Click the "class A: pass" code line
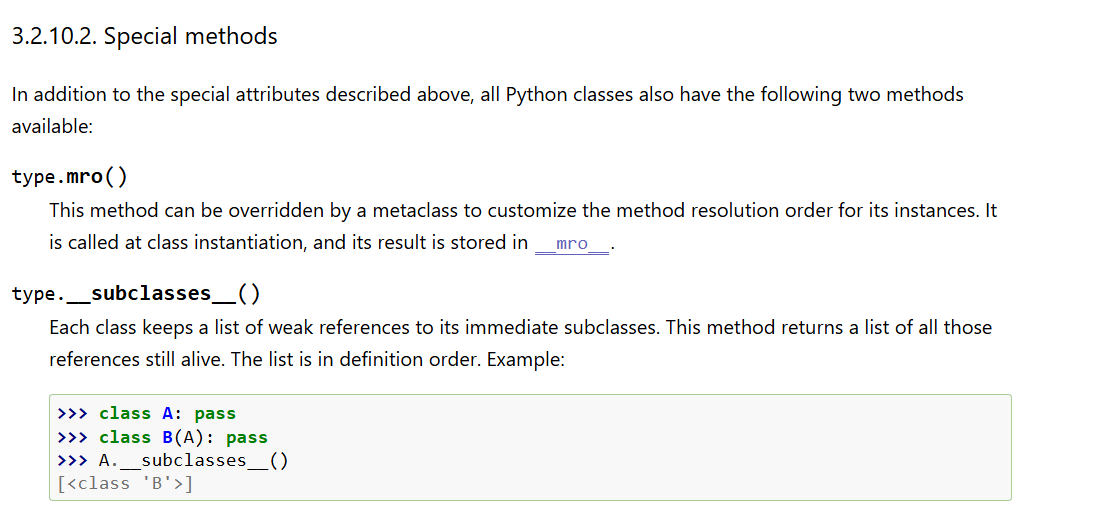The width and height of the screenshot is (1108, 524). (x=167, y=413)
